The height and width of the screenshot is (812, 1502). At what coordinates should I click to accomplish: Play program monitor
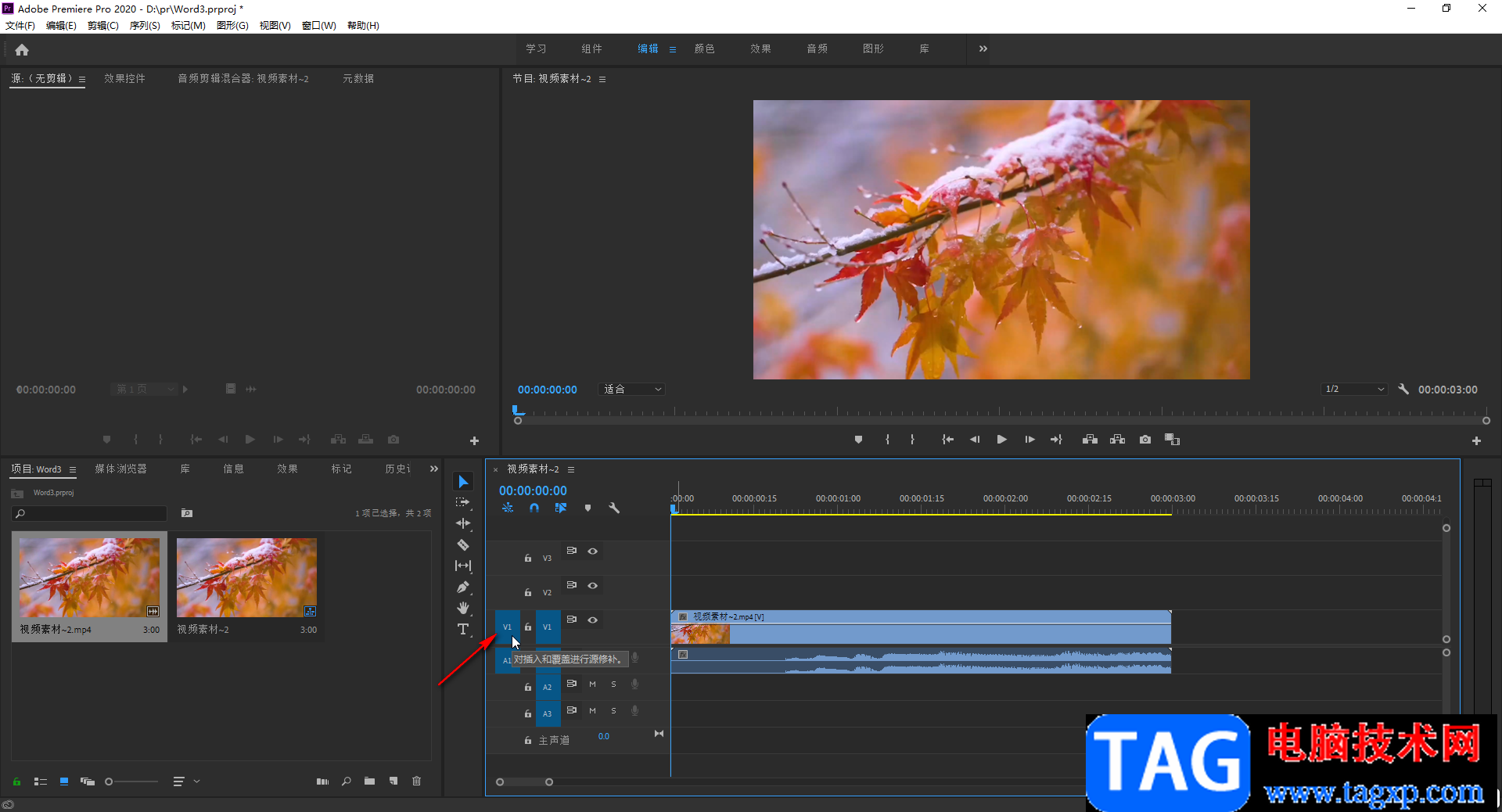1002,440
